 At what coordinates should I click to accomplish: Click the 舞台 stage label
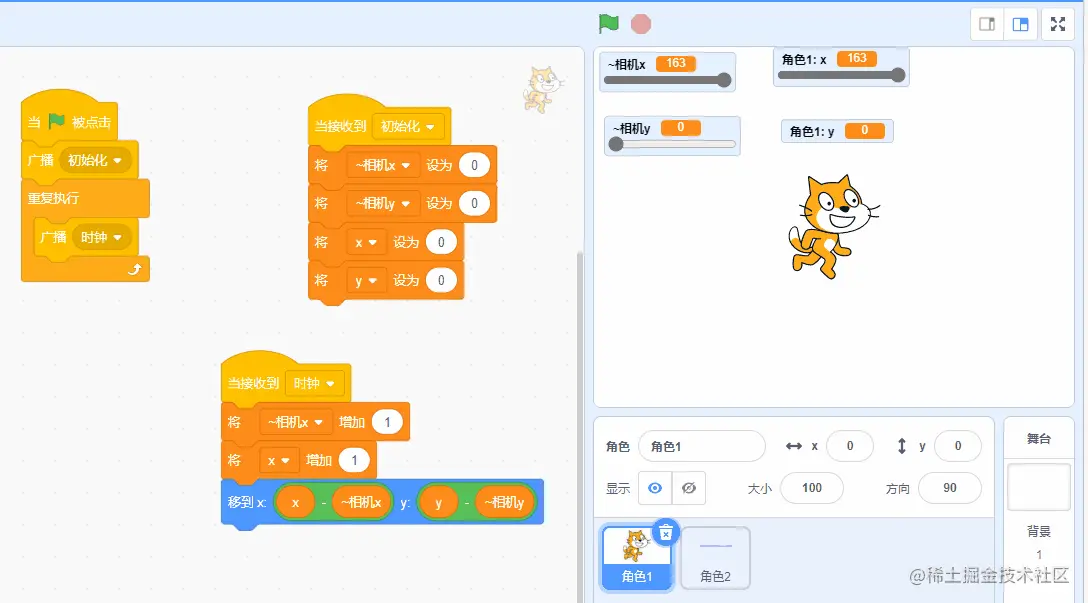click(x=1039, y=439)
